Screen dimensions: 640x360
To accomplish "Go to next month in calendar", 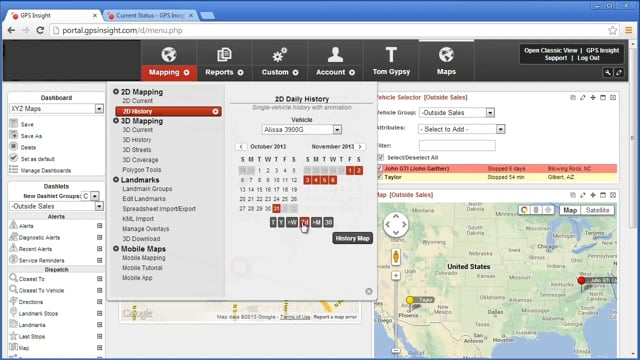I will coord(360,147).
